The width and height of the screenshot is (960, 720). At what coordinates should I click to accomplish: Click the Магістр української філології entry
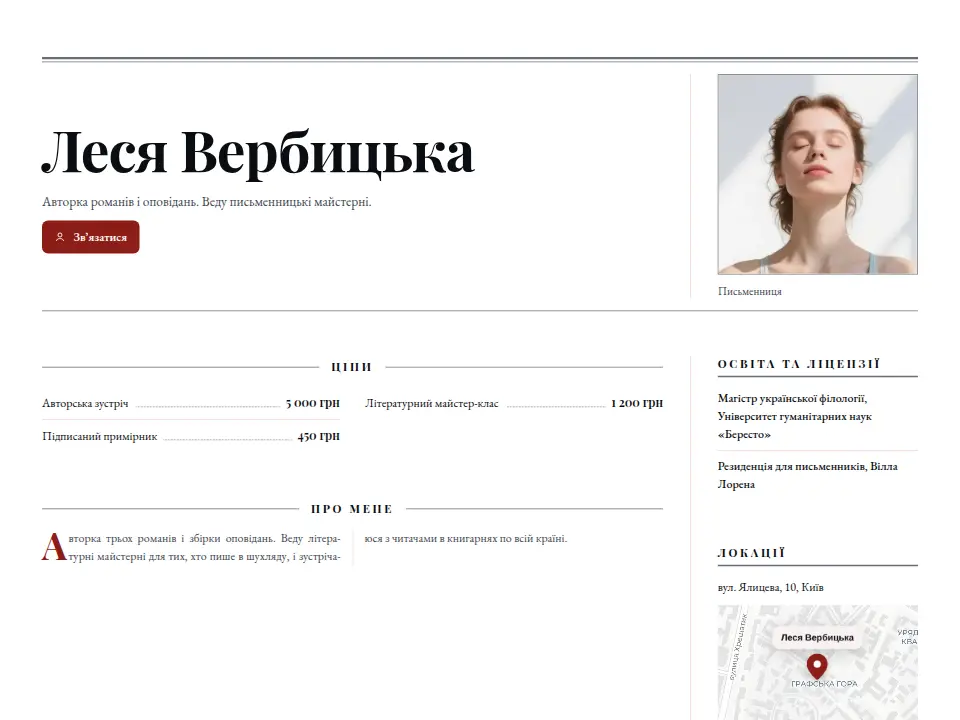(x=795, y=416)
